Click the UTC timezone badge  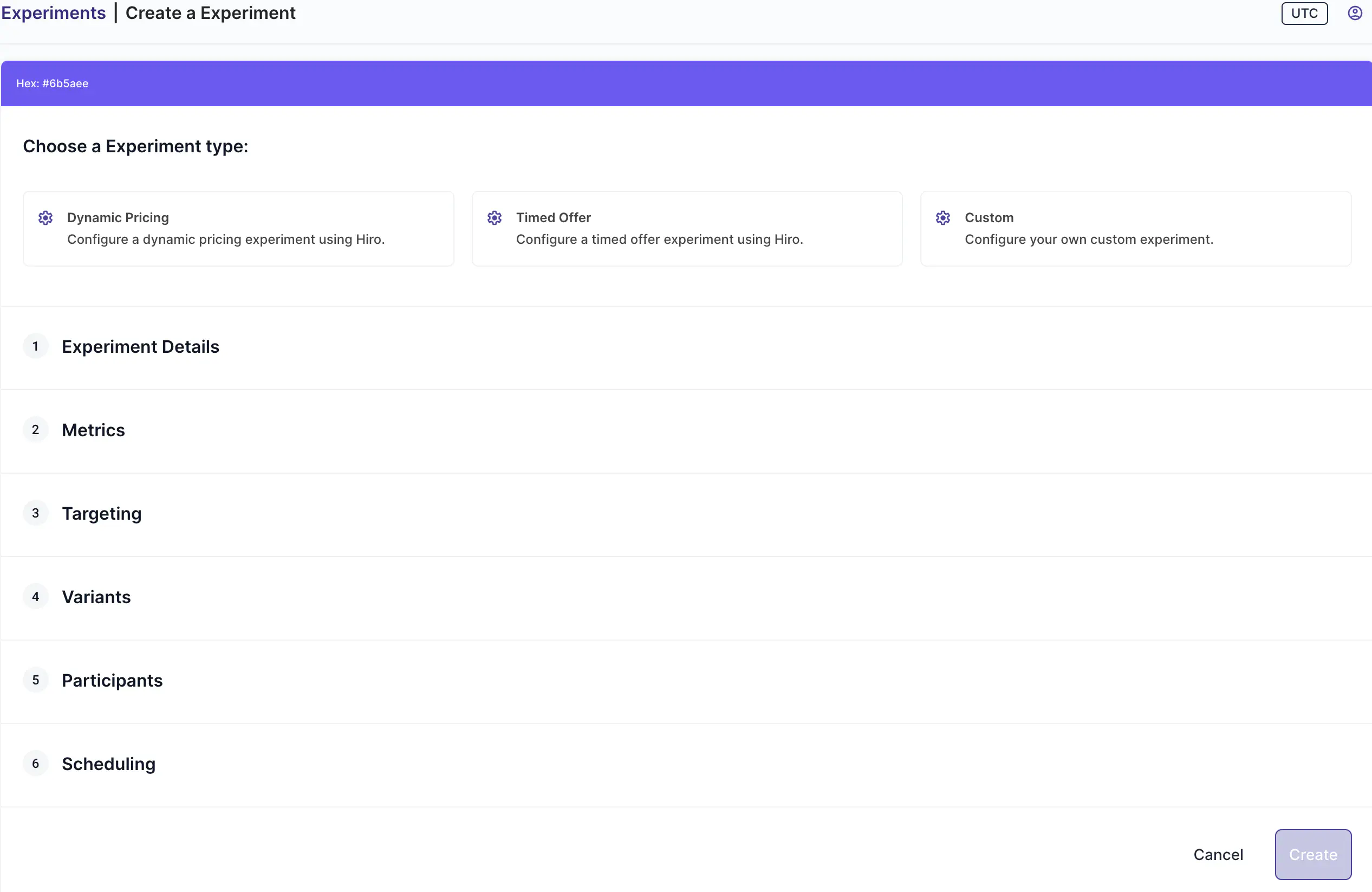(1303, 13)
